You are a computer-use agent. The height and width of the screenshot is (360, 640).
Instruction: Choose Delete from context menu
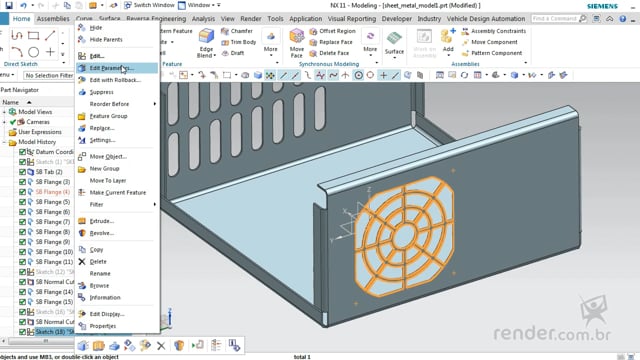pos(117,262)
